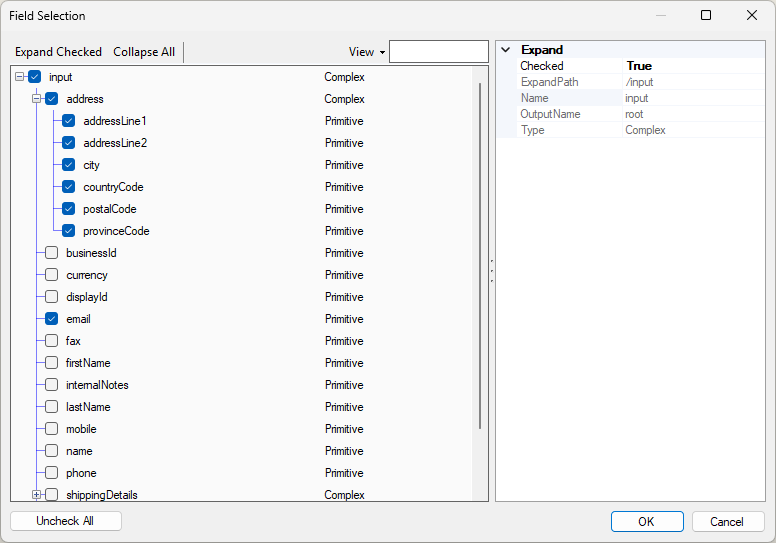Select the Checked property row
Image resolution: width=776 pixels, height=543 pixels.
pyautogui.click(x=641, y=66)
